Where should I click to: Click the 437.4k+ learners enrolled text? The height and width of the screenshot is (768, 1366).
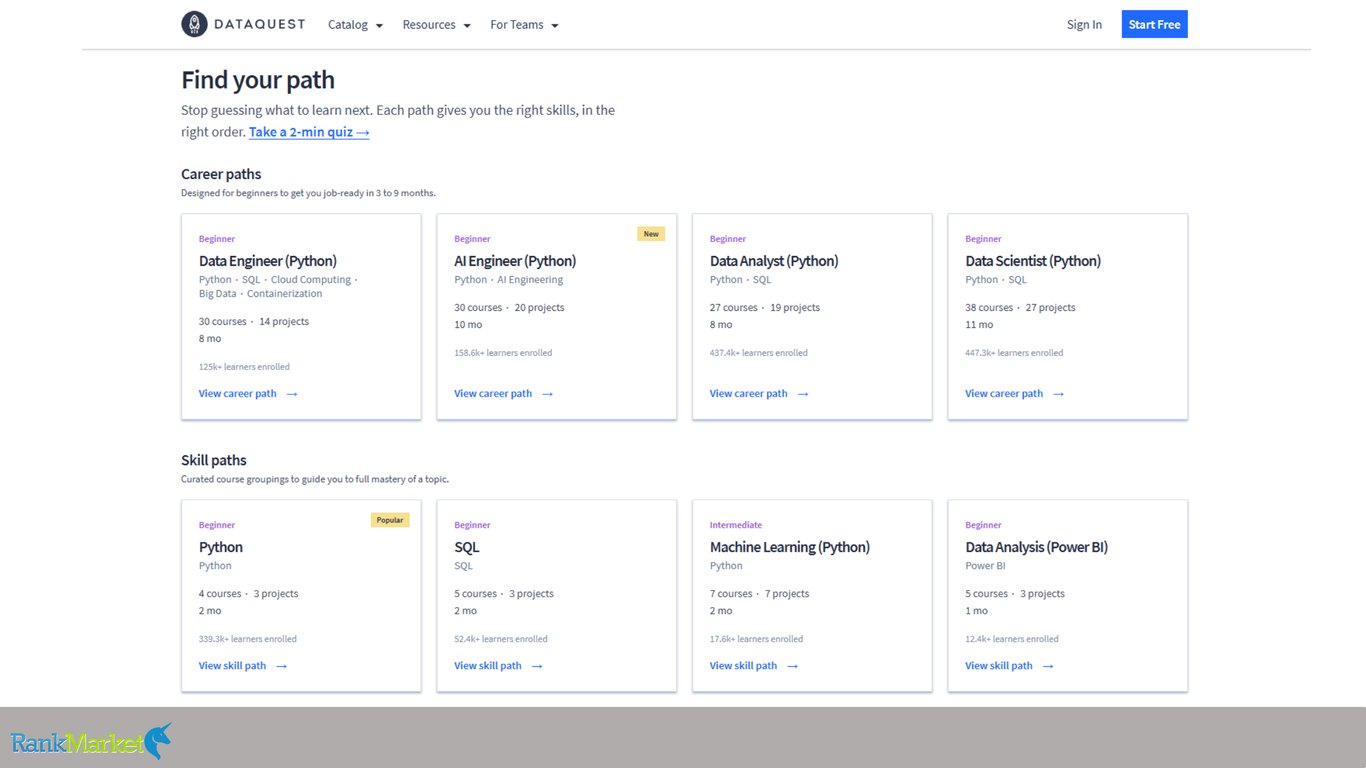(759, 353)
